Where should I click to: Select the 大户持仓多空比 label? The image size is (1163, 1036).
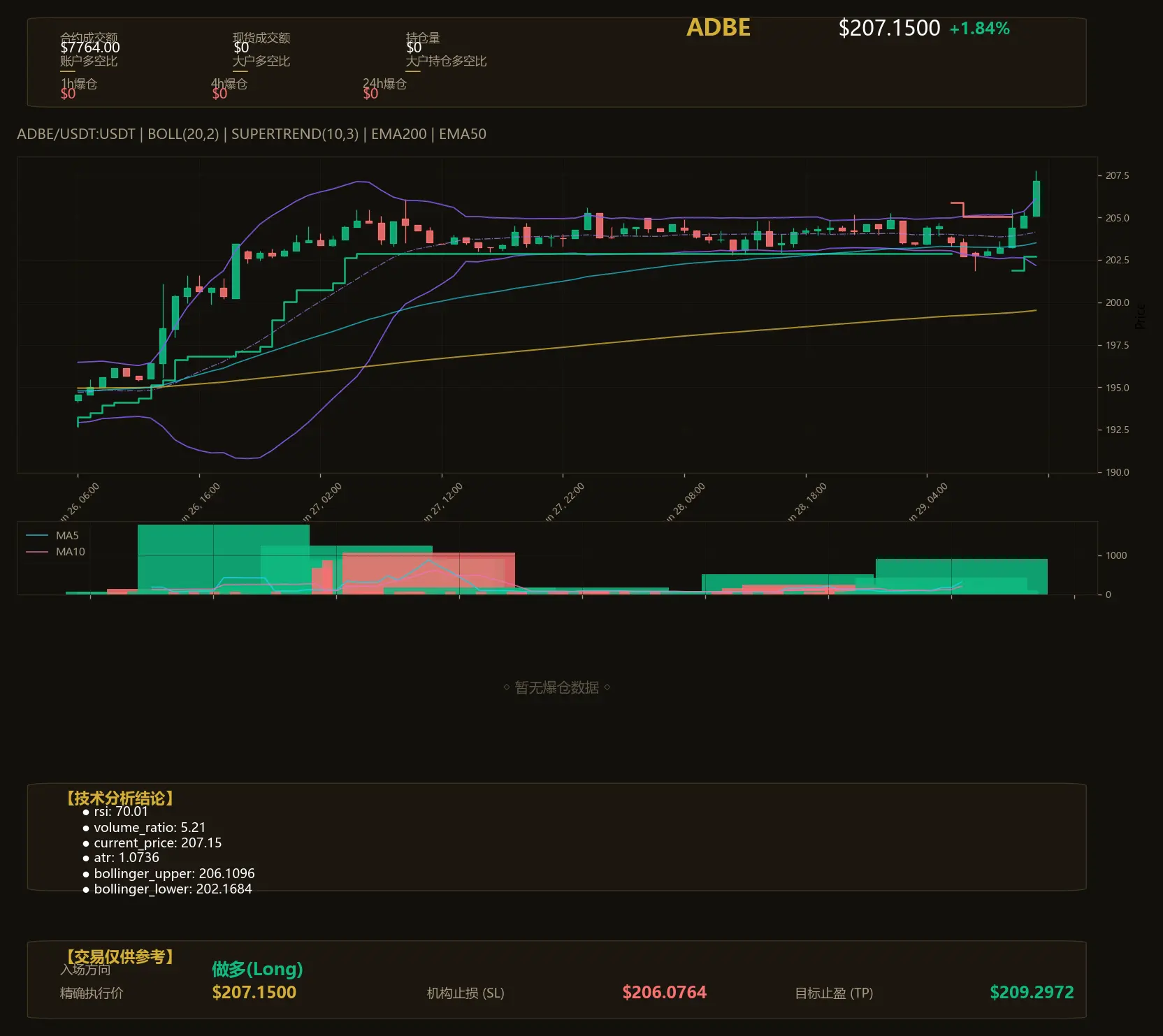[x=446, y=61]
